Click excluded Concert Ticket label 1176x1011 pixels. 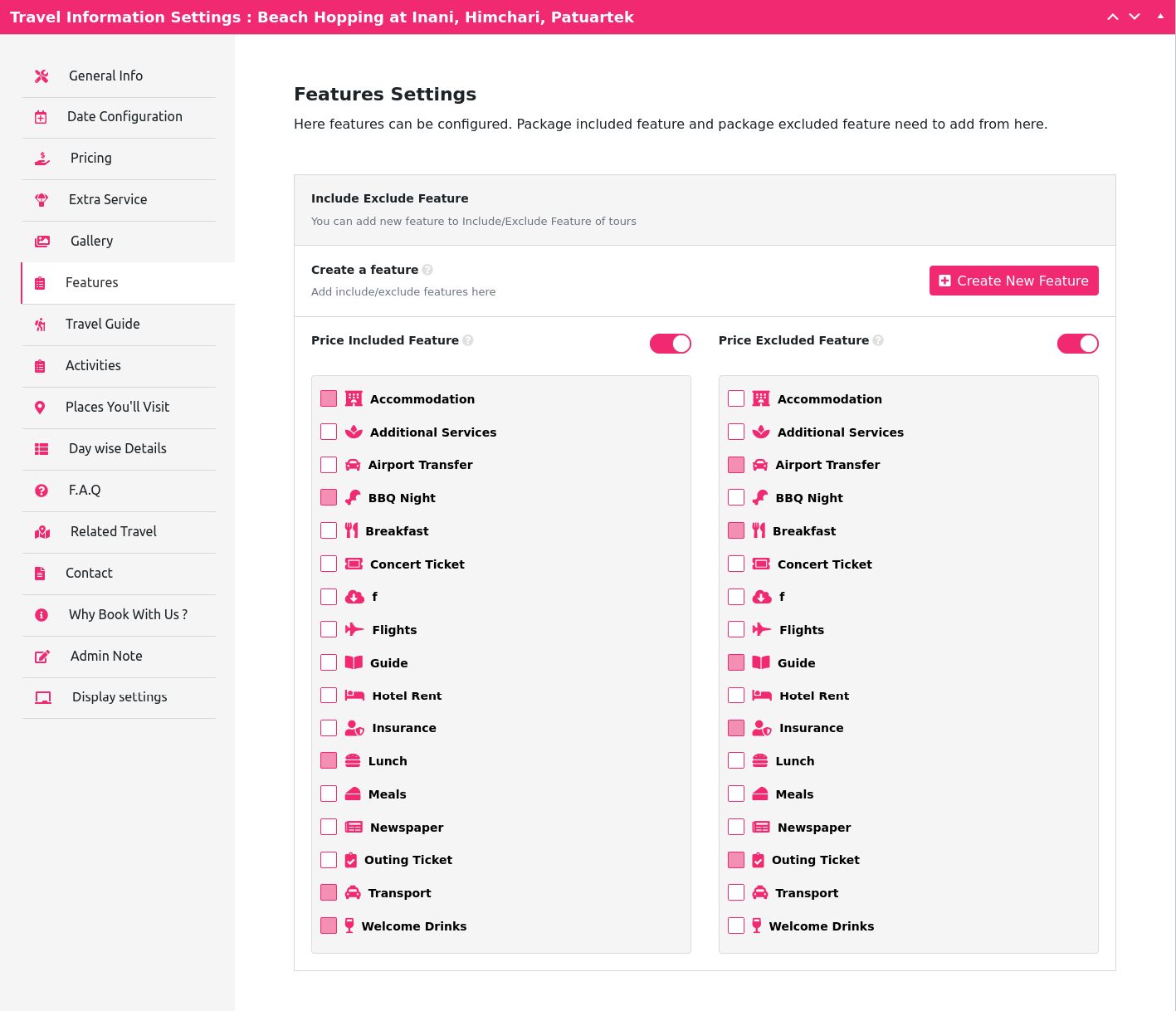(825, 564)
